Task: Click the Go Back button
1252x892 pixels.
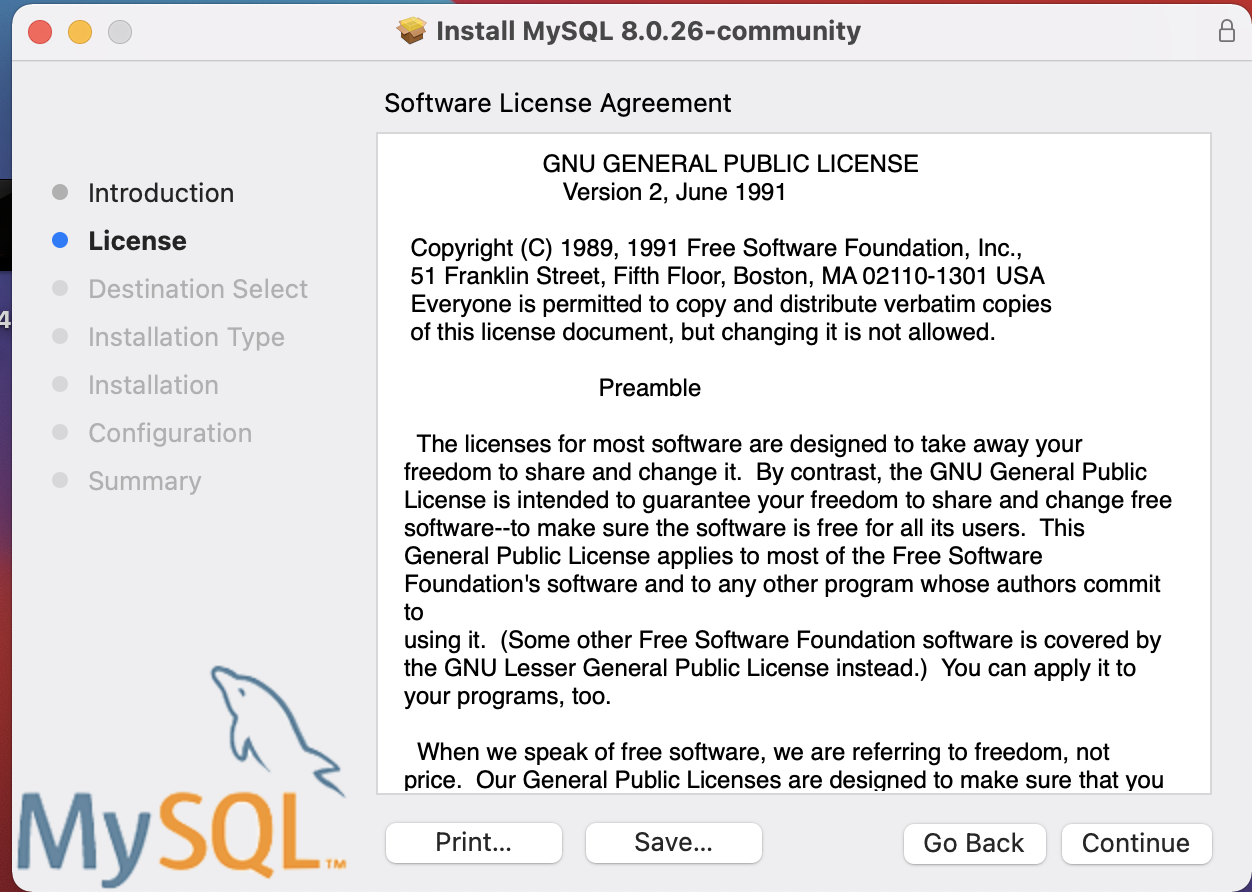Action: tap(974, 843)
